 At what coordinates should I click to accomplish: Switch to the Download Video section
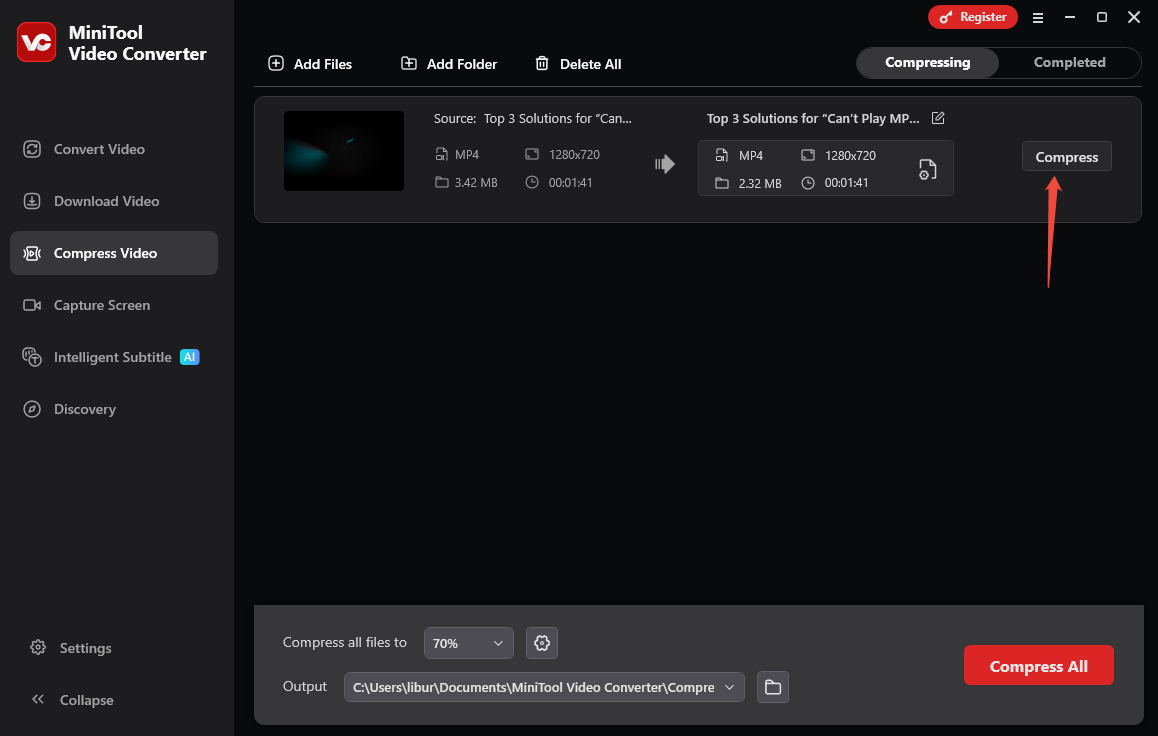click(106, 200)
